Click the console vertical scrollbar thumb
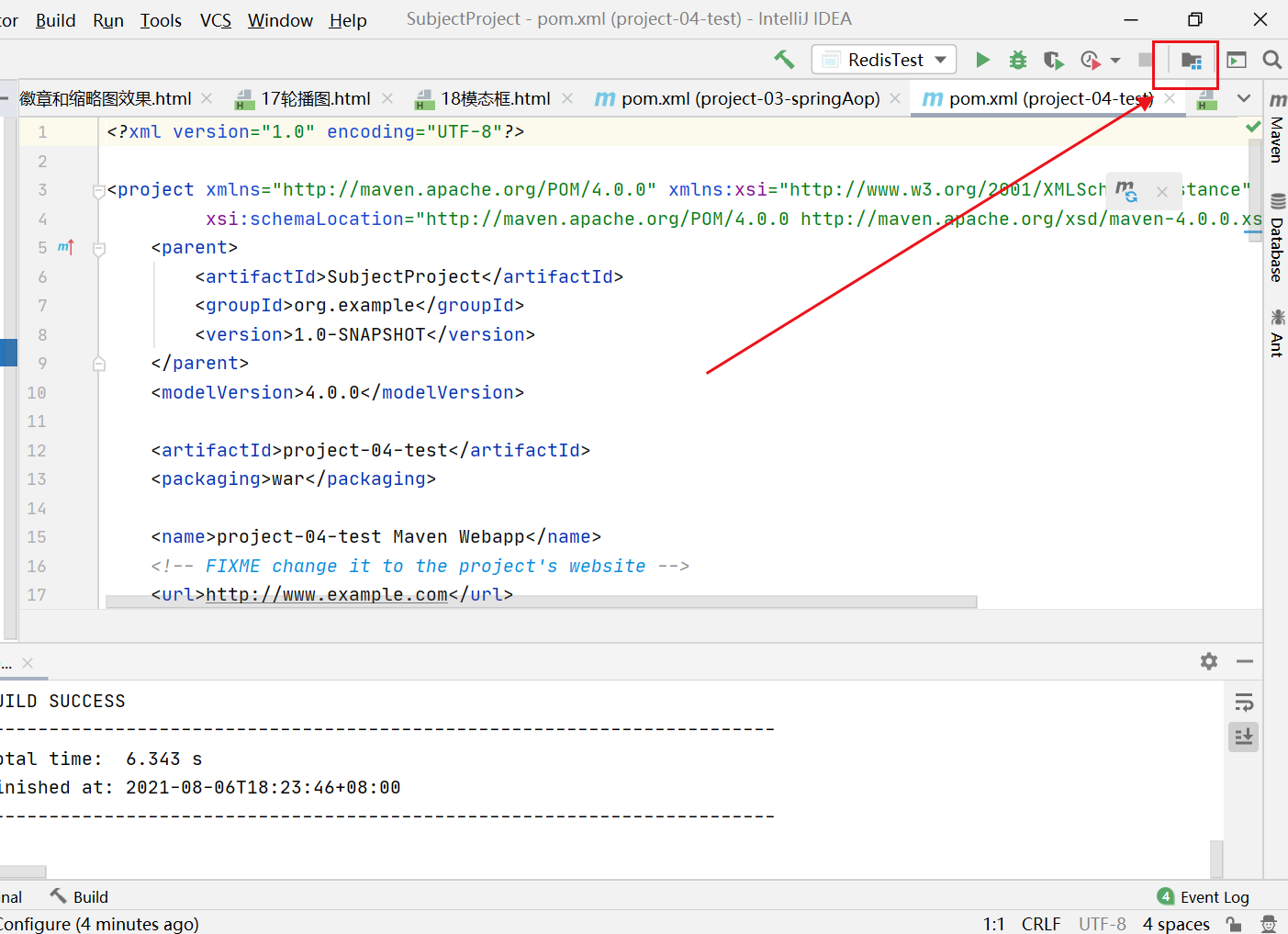 pyautogui.click(x=1216, y=859)
